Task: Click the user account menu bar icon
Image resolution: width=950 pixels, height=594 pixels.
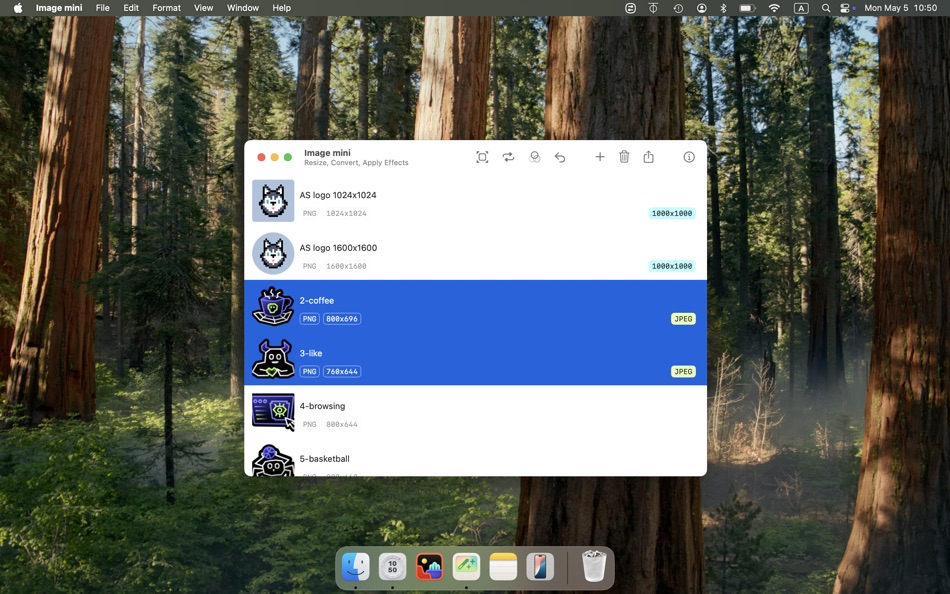Action: pyautogui.click(x=702, y=8)
